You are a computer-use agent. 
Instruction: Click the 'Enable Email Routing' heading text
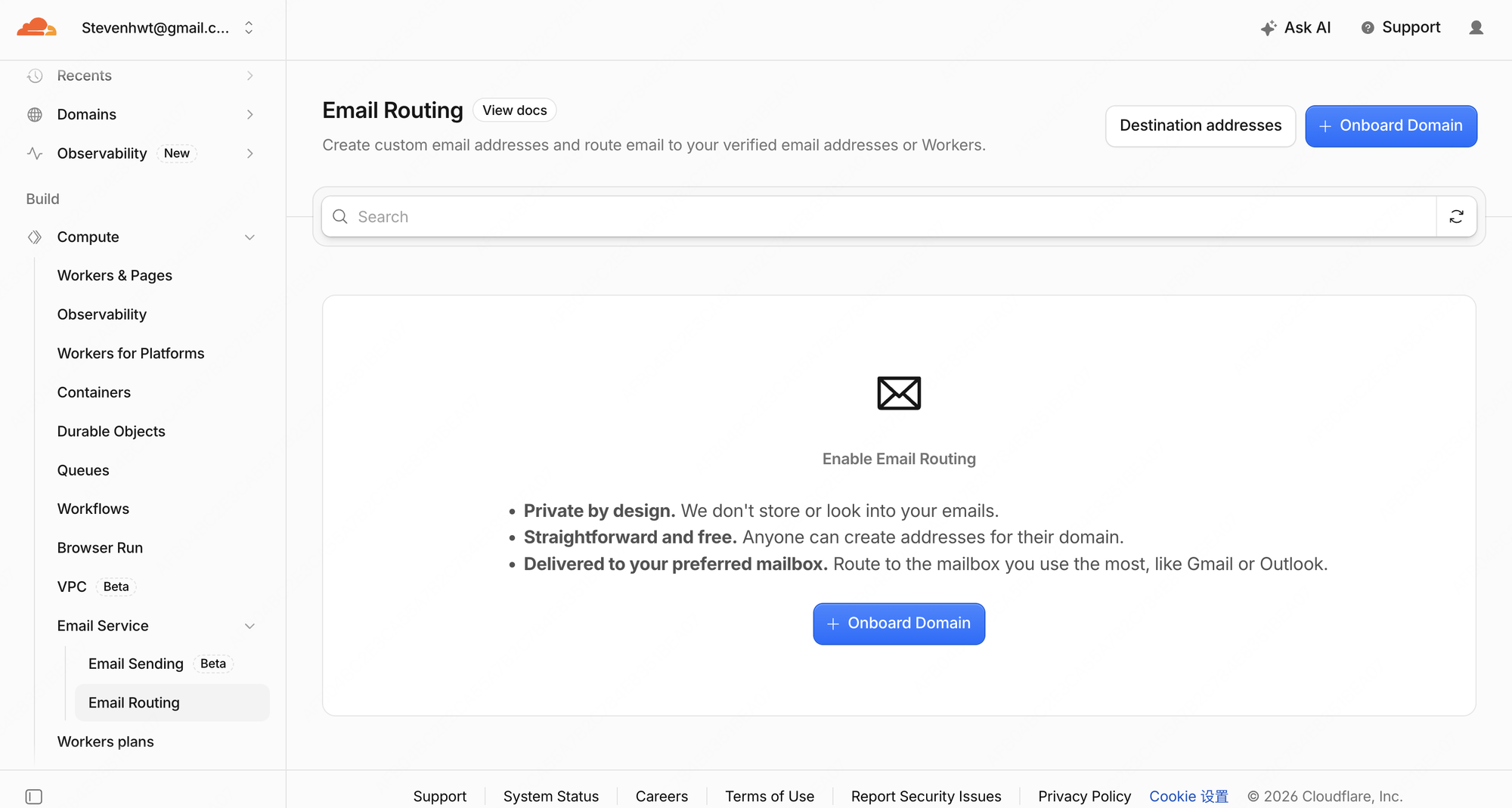(x=899, y=459)
